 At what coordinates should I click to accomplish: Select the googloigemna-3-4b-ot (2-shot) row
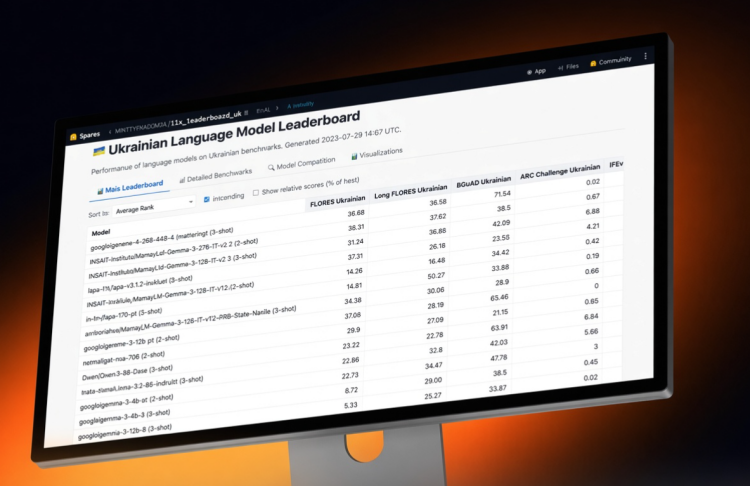coord(126,403)
